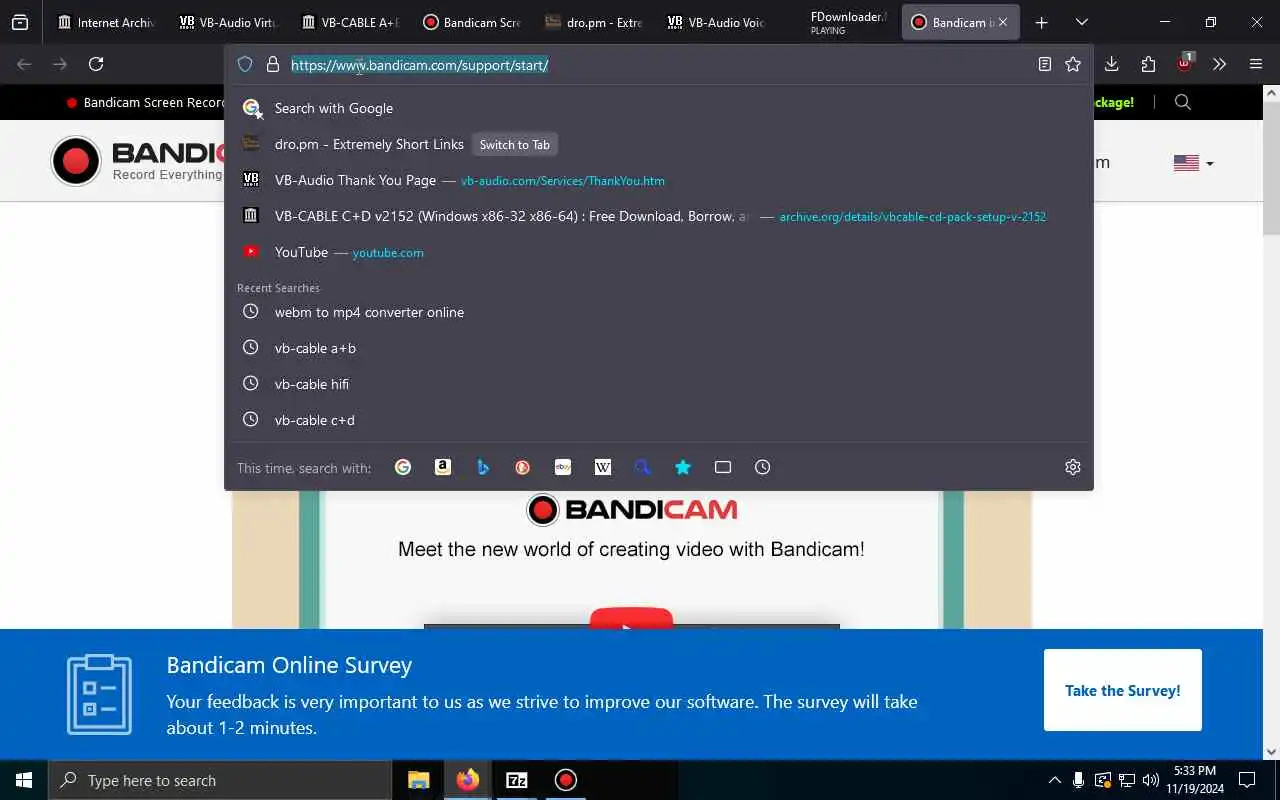This screenshot has height=800, width=1280.
Task: Open File Explorer from taskbar
Action: (x=418, y=780)
